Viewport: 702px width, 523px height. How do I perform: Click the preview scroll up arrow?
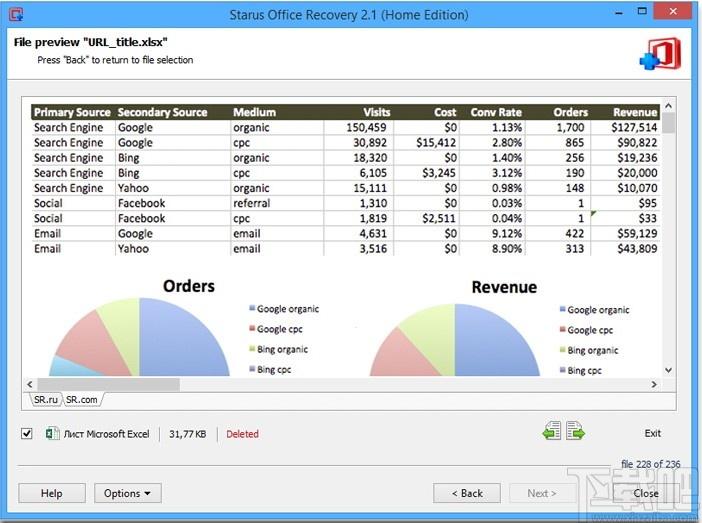668,106
